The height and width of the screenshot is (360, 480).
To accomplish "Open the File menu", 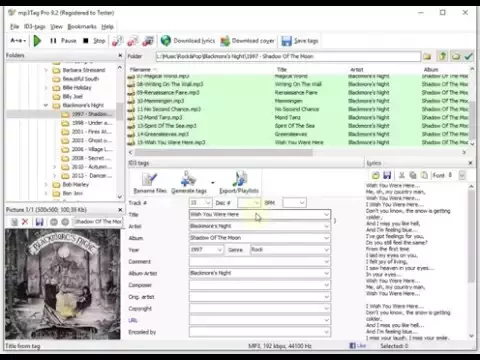I will coord(14,27).
